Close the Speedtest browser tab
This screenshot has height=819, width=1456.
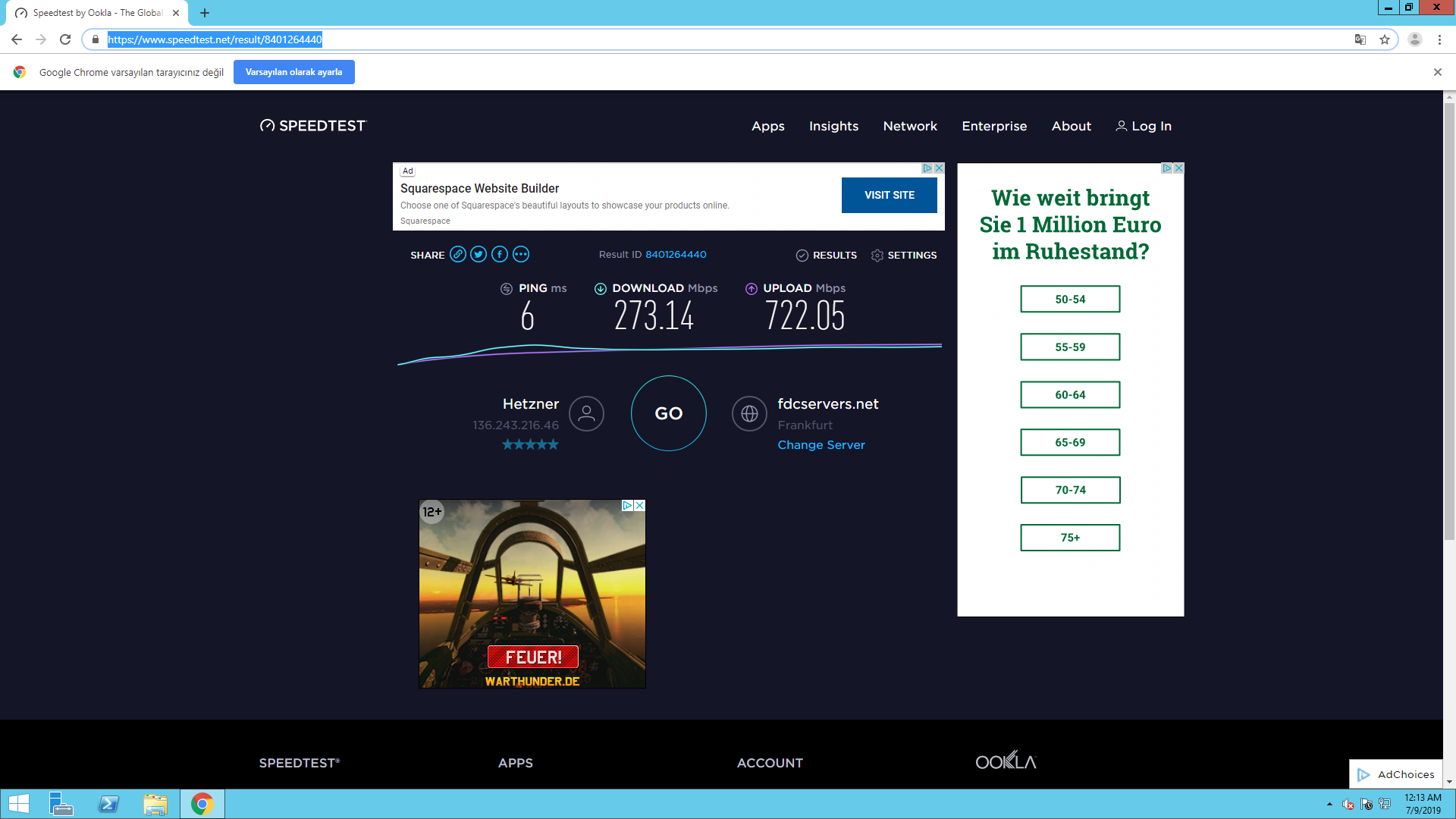[176, 13]
